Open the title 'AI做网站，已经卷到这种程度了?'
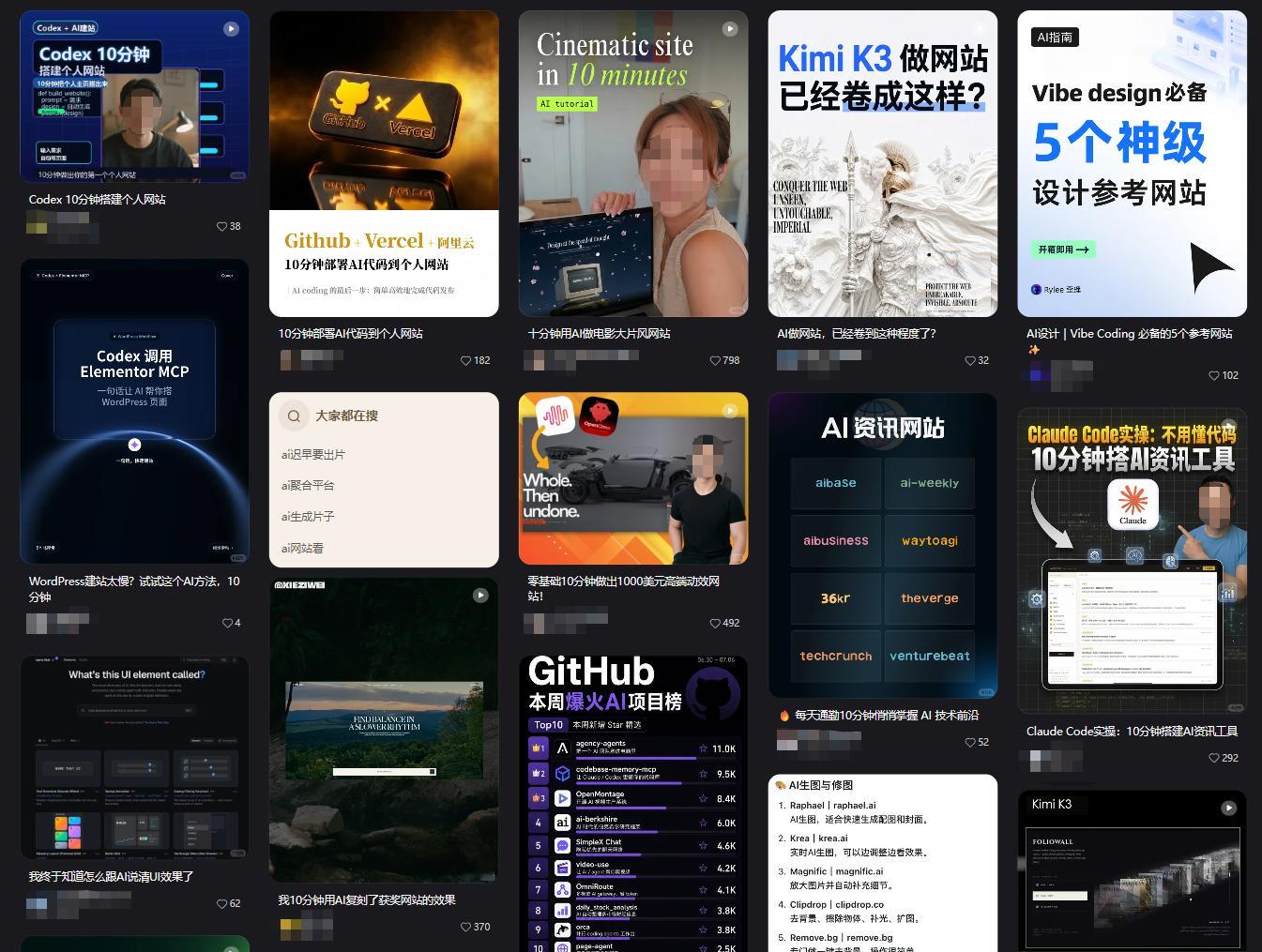 tap(857, 334)
